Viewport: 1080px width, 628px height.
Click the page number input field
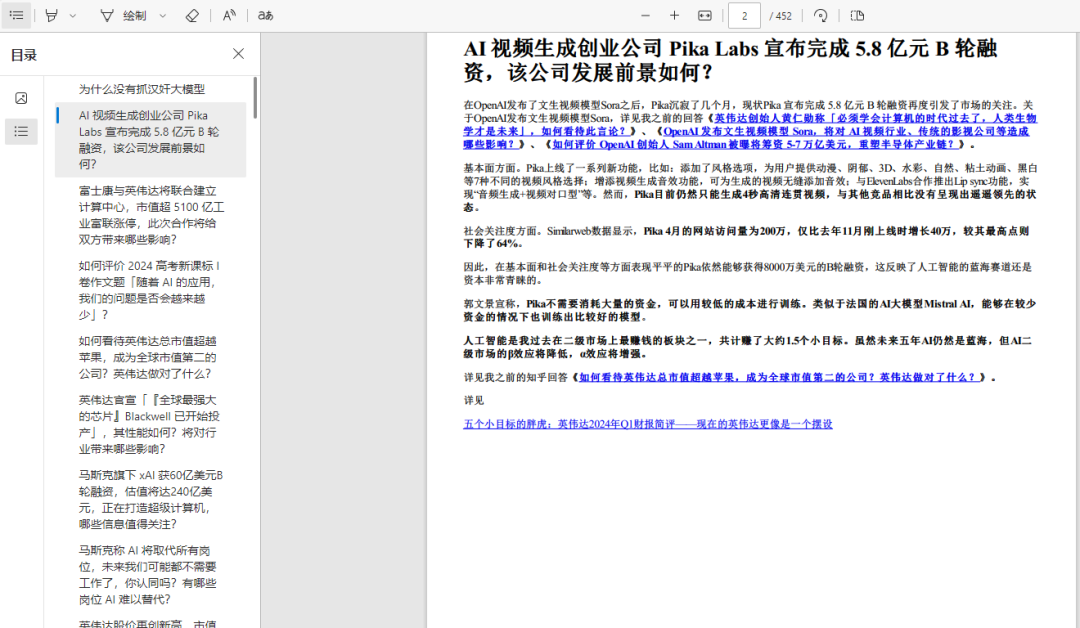click(745, 16)
